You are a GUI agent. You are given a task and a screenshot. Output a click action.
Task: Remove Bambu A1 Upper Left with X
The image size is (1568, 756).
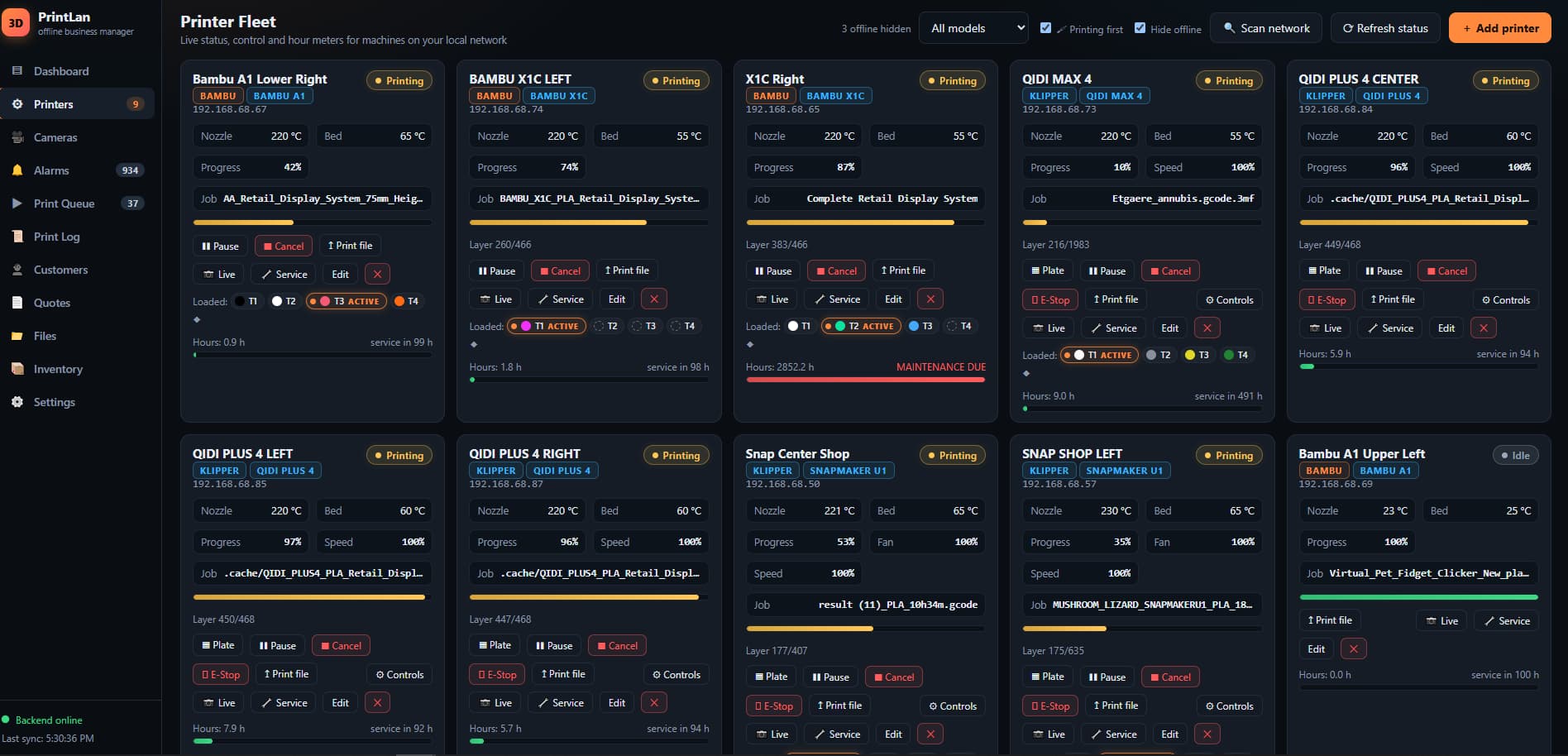pyautogui.click(x=1354, y=648)
